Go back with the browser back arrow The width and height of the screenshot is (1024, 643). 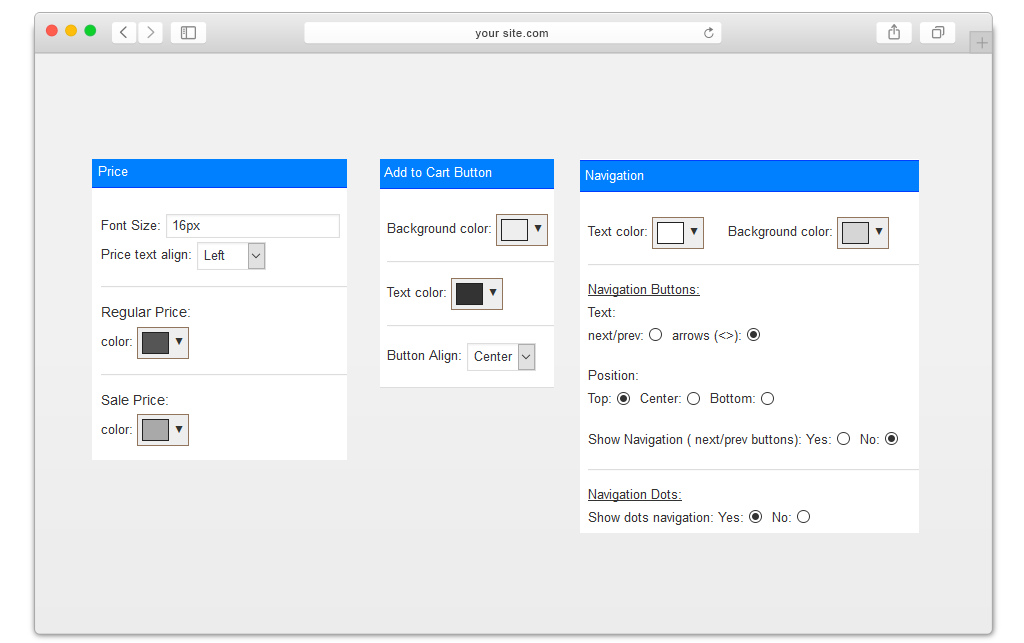123,32
